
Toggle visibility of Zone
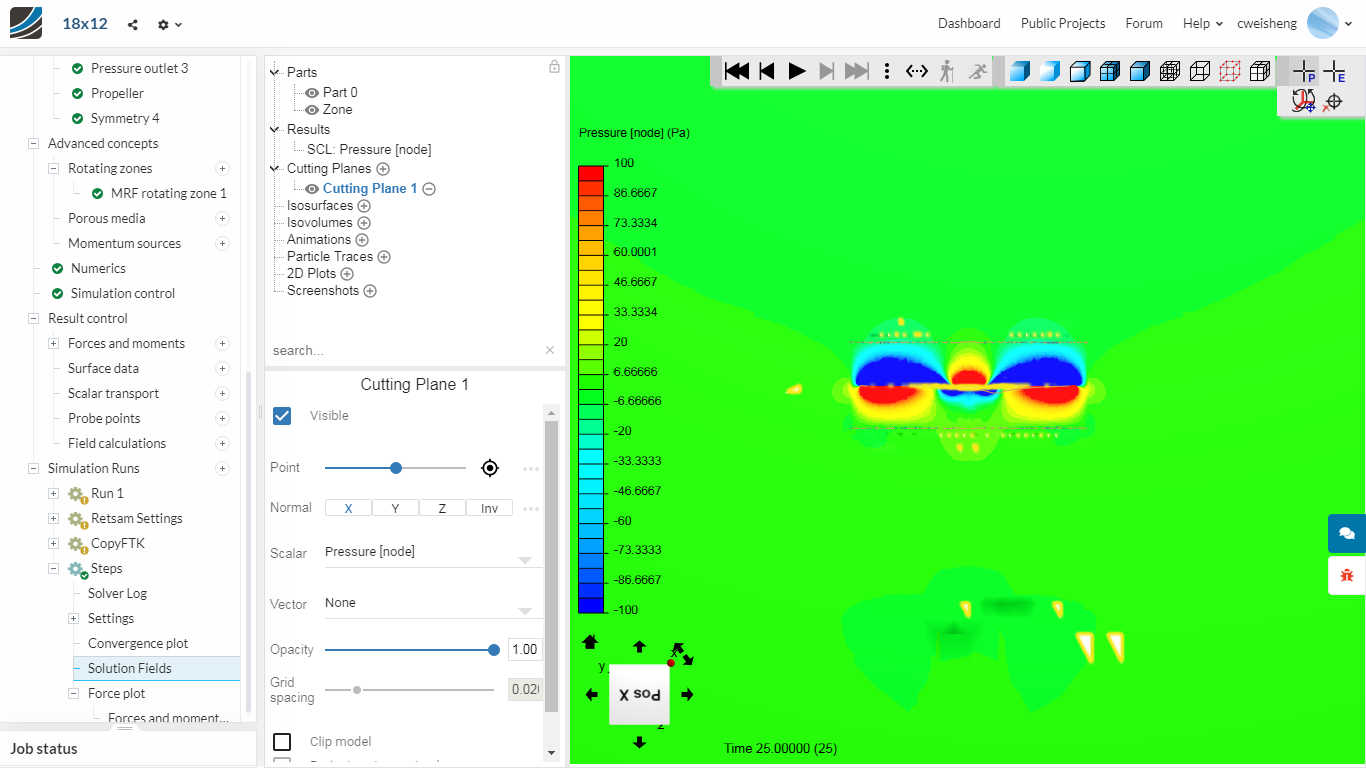point(312,110)
